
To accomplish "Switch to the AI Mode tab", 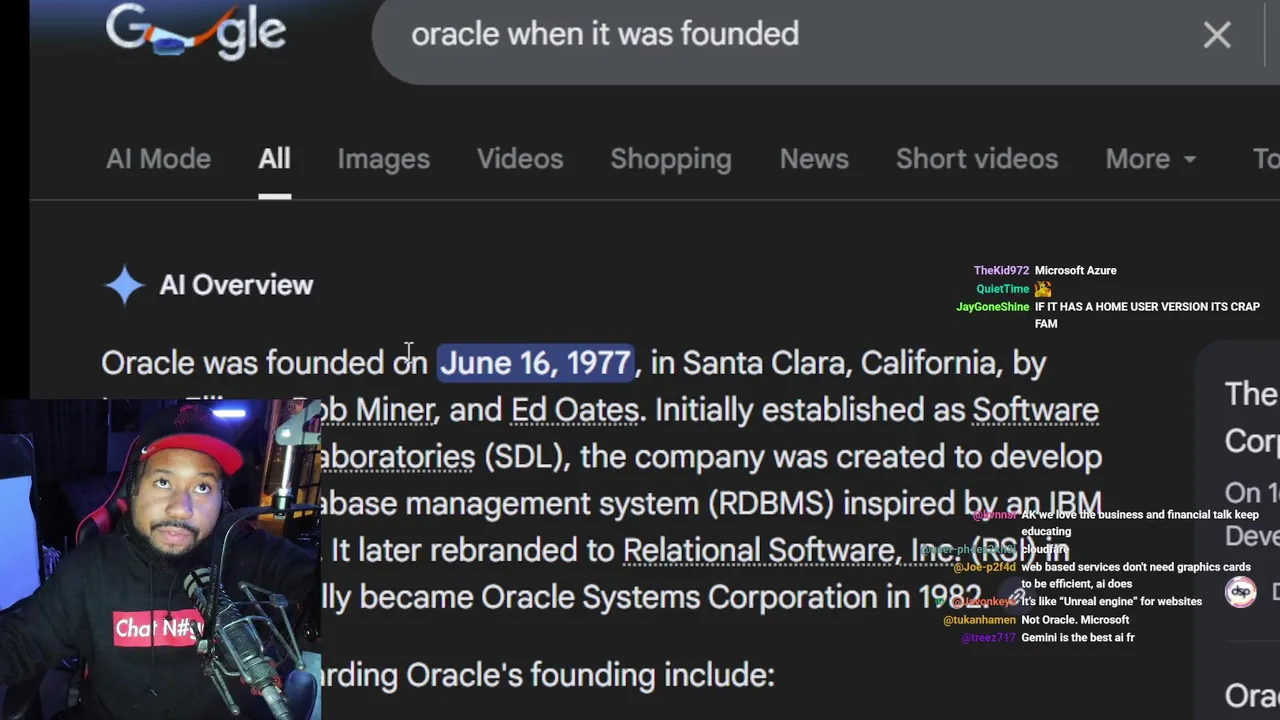I will (x=158, y=159).
